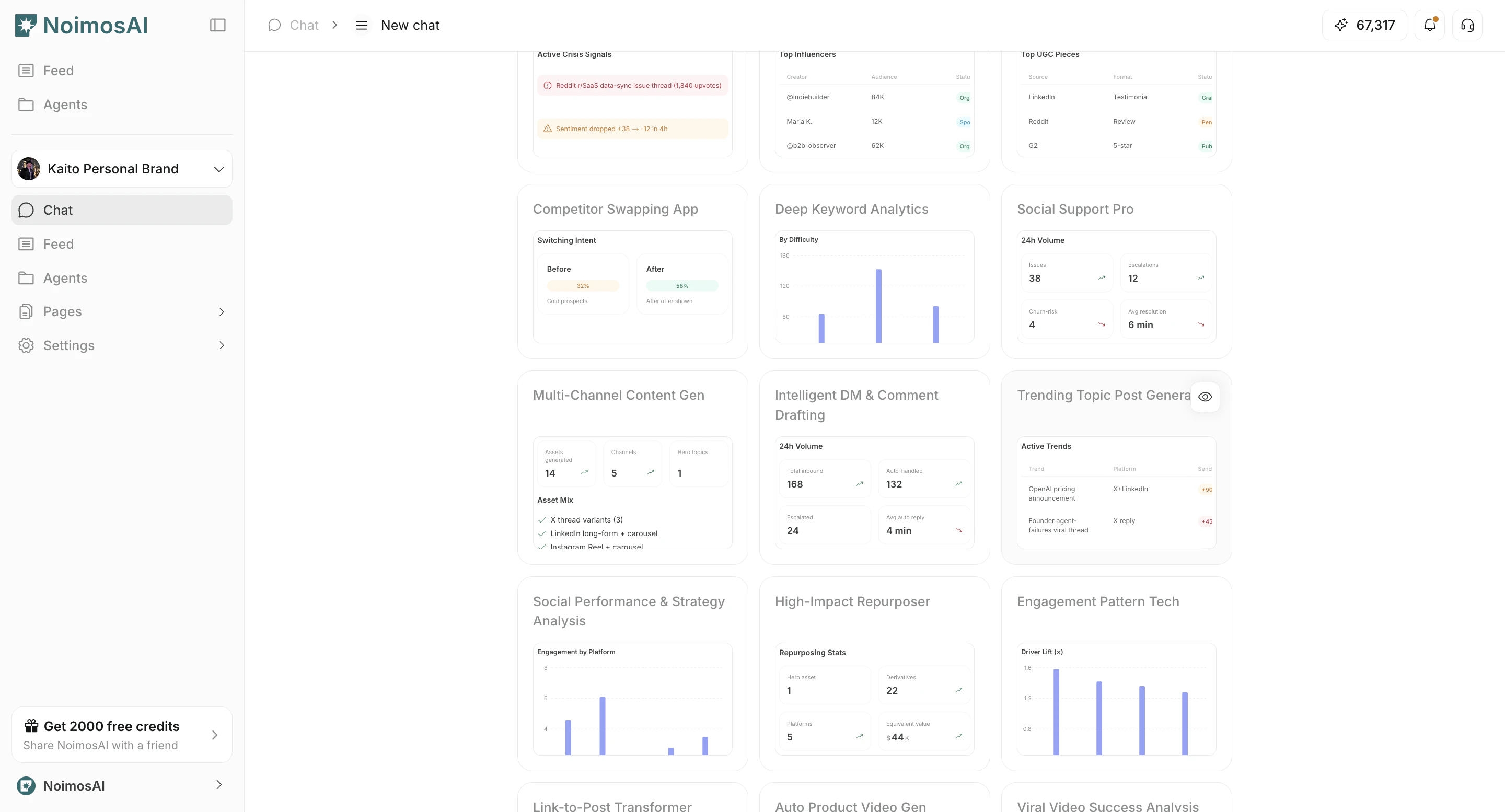
Task: Open Intelligent DM & Comment Drafting card
Action: (x=874, y=468)
